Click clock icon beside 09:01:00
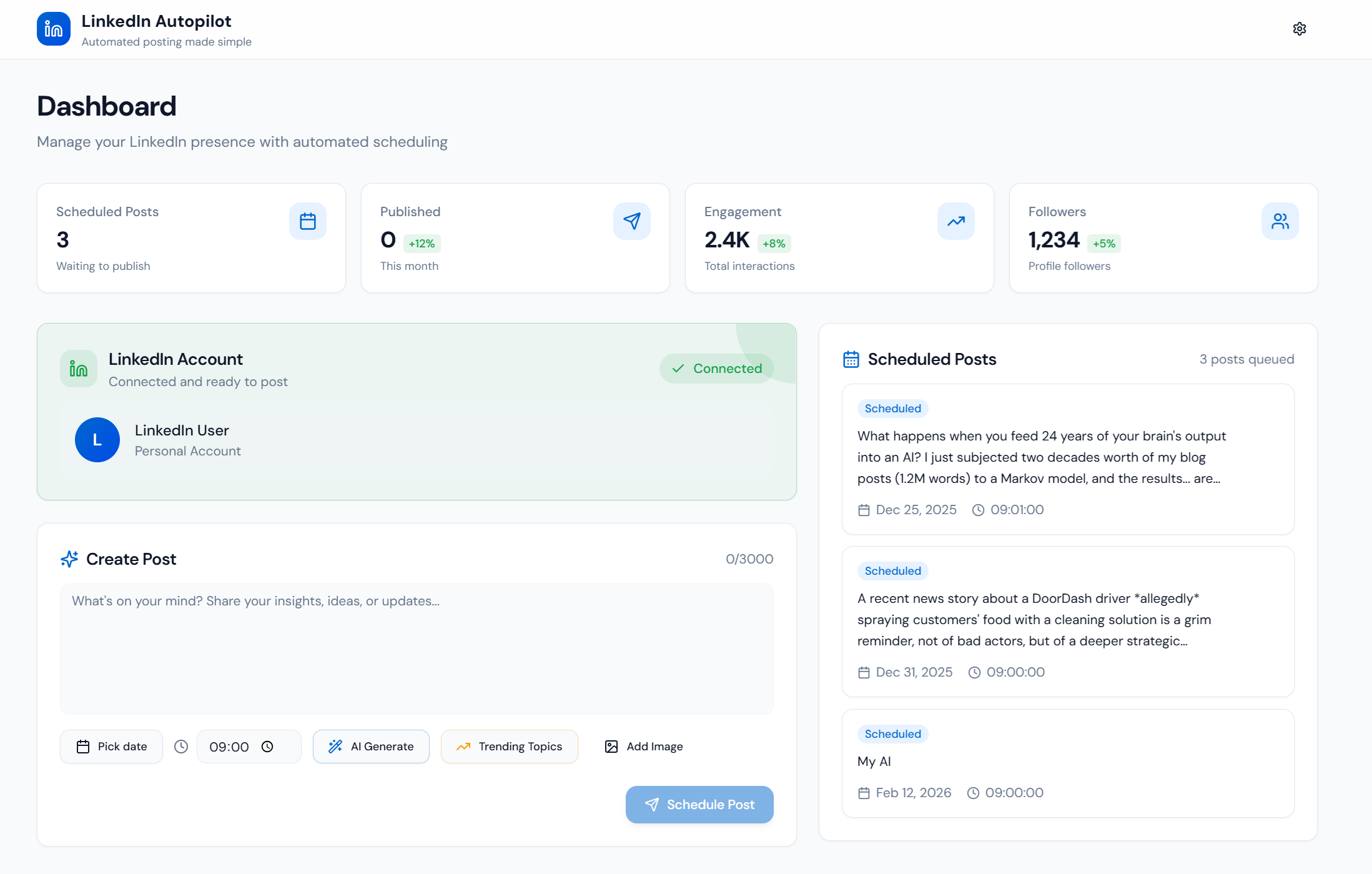Image resolution: width=1372 pixels, height=874 pixels. [978, 510]
